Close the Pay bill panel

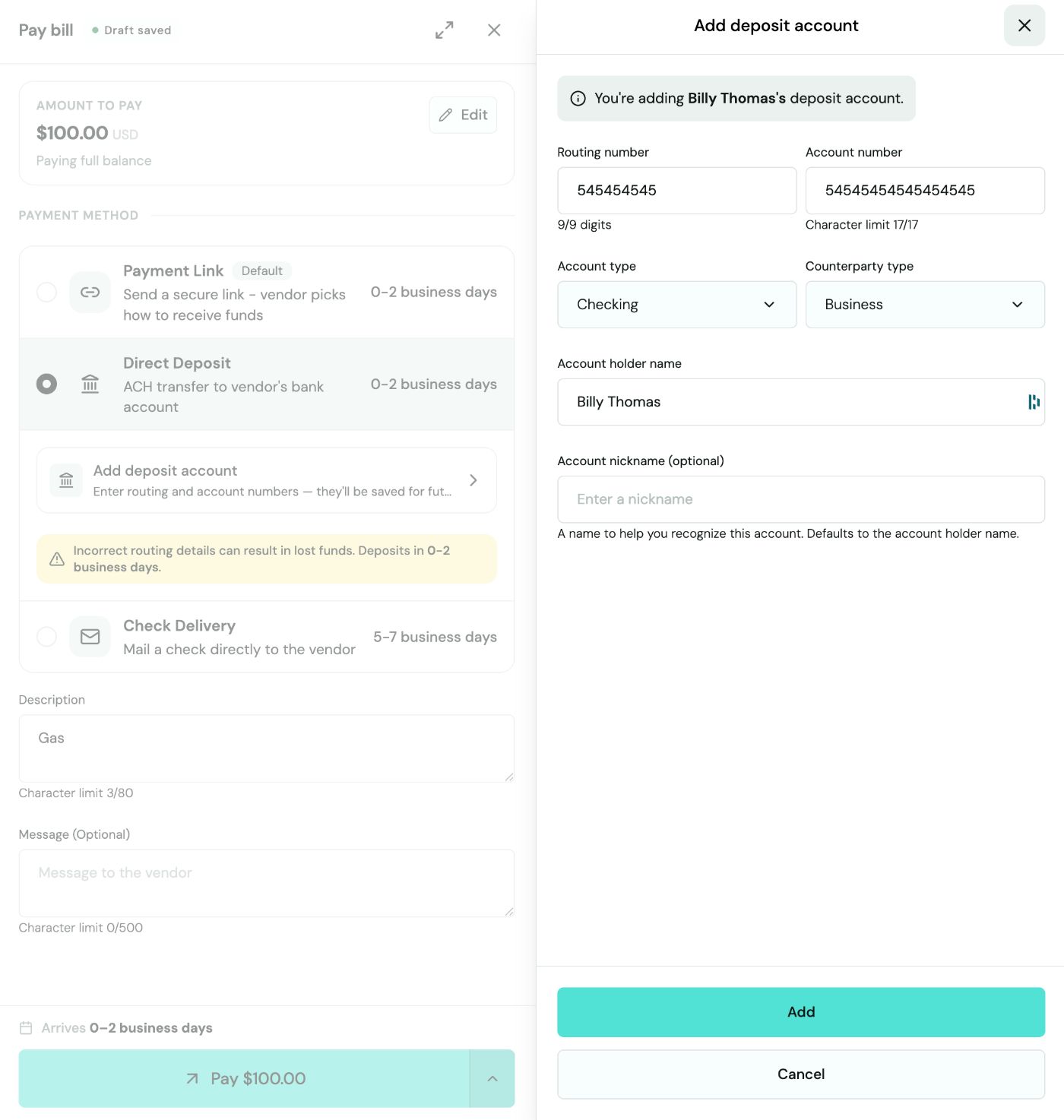(x=494, y=30)
